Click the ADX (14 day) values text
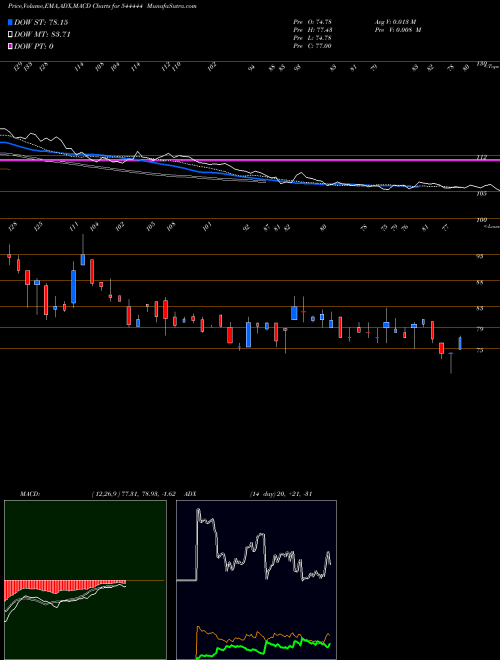This screenshot has width=500, height=660. pos(280,494)
